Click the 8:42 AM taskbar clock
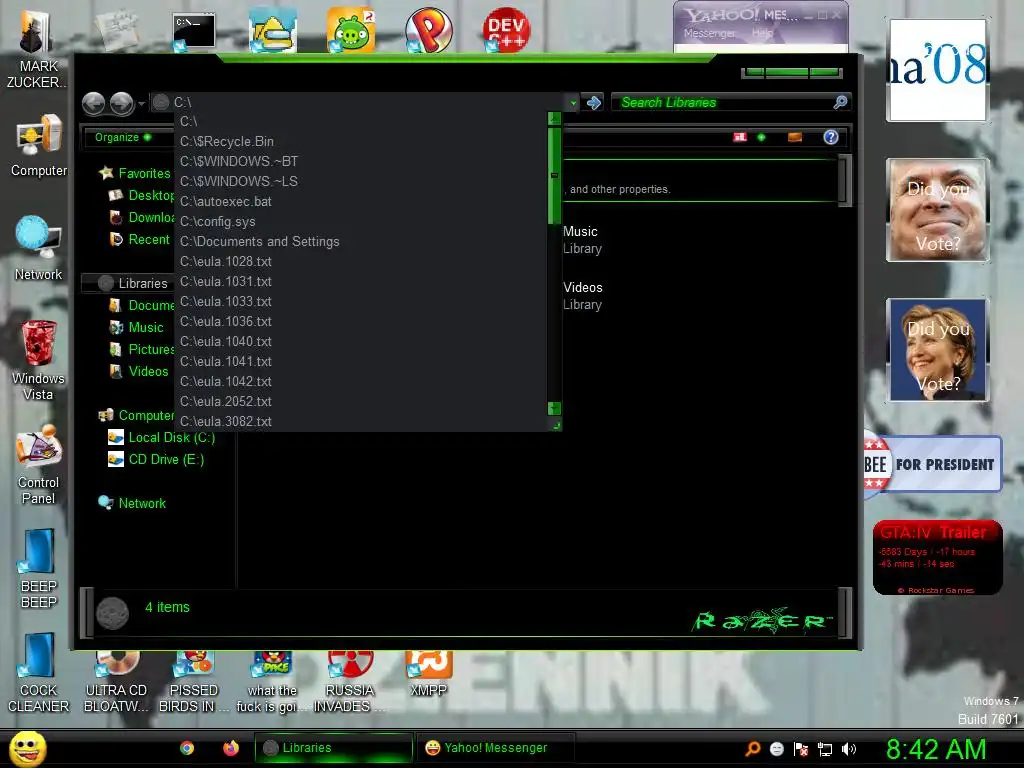This screenshot has width=1024, height=768. (x=935, y=749)
